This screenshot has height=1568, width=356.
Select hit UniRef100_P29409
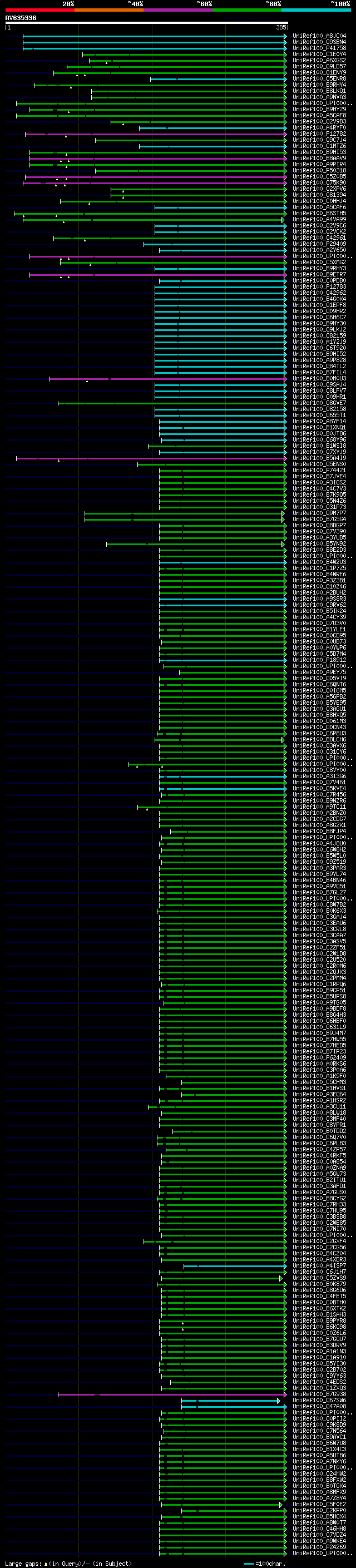319,244
